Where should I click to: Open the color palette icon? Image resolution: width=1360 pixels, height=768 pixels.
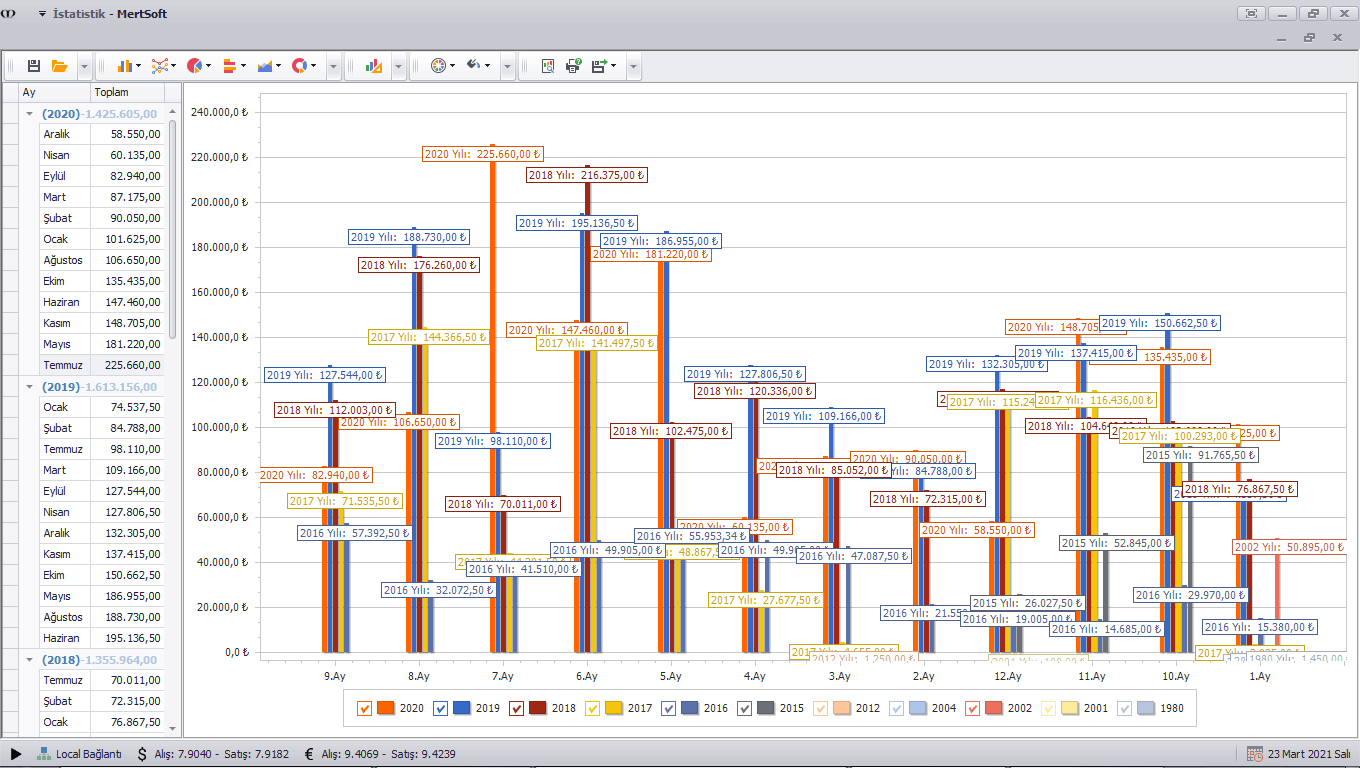438,66
